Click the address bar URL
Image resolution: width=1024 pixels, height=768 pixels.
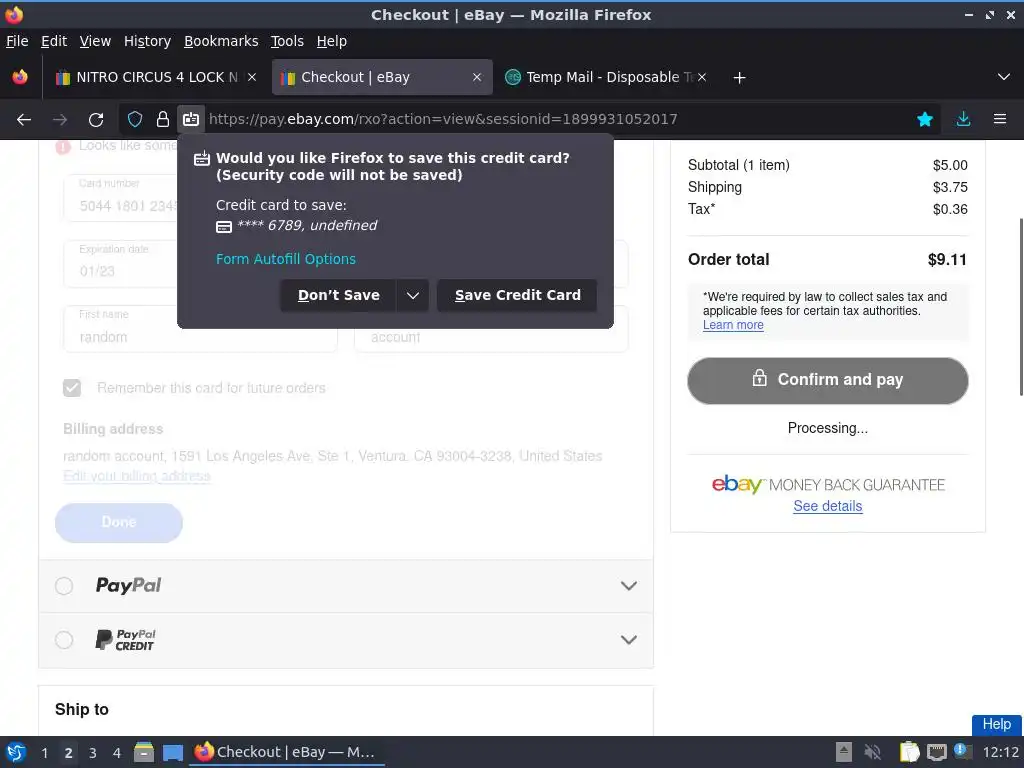[x=443, y=119]
